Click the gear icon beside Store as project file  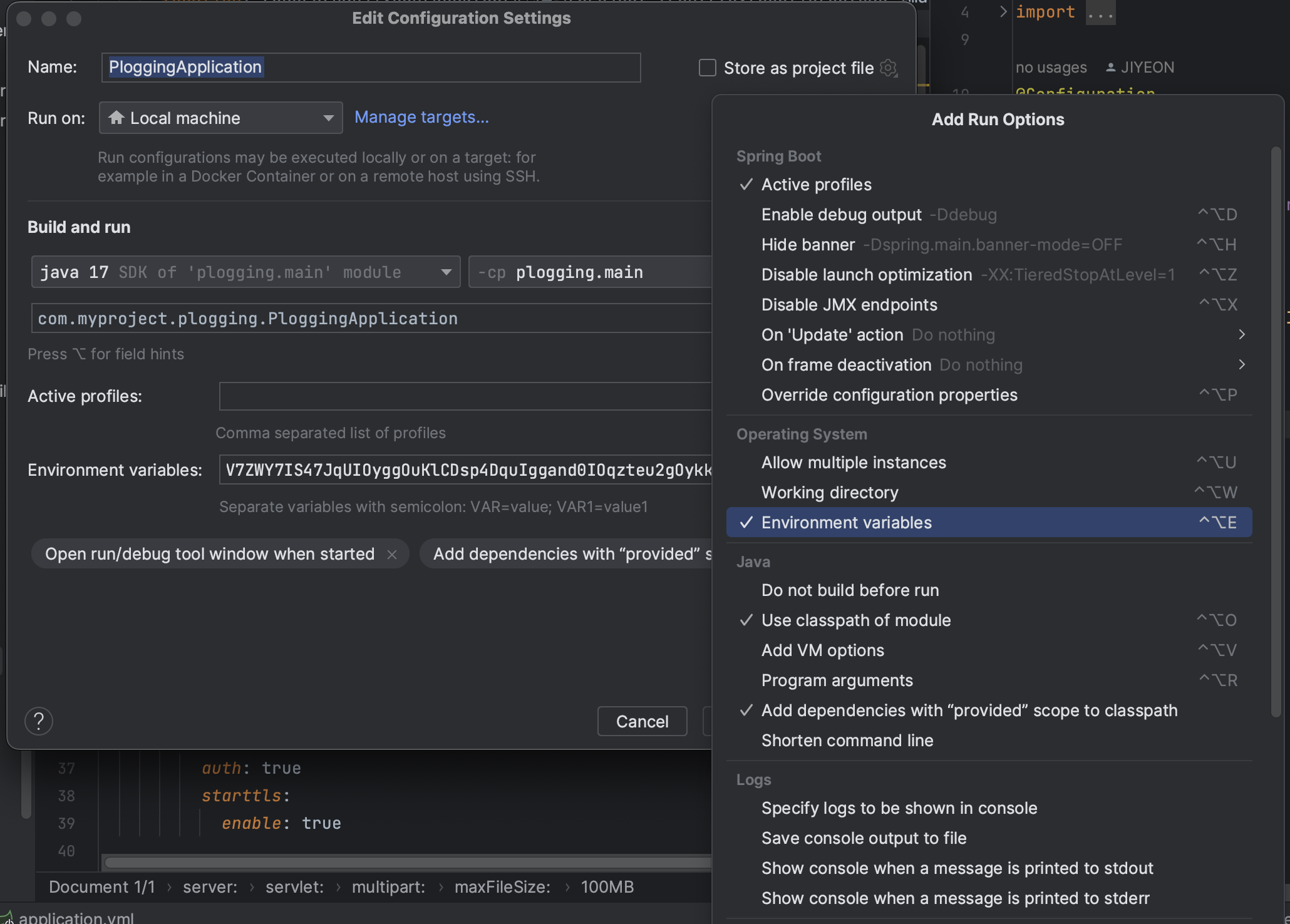[889, 68]
